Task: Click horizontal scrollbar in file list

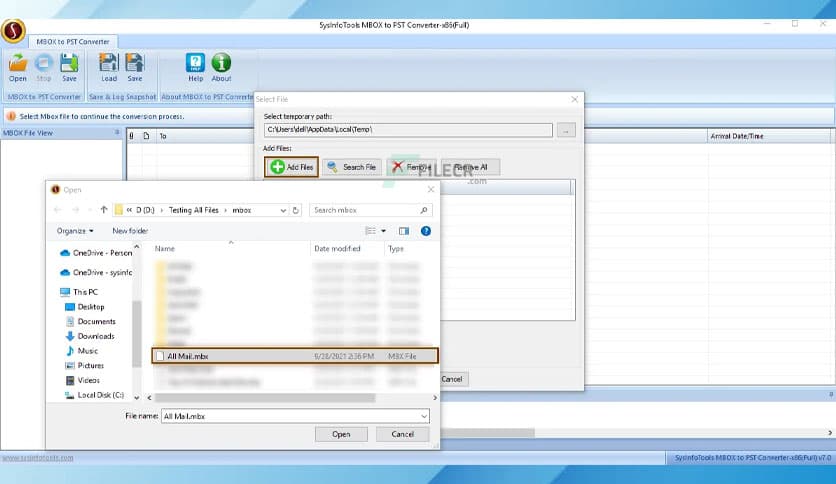Action: pyautogui.click(x=265, y=398)
